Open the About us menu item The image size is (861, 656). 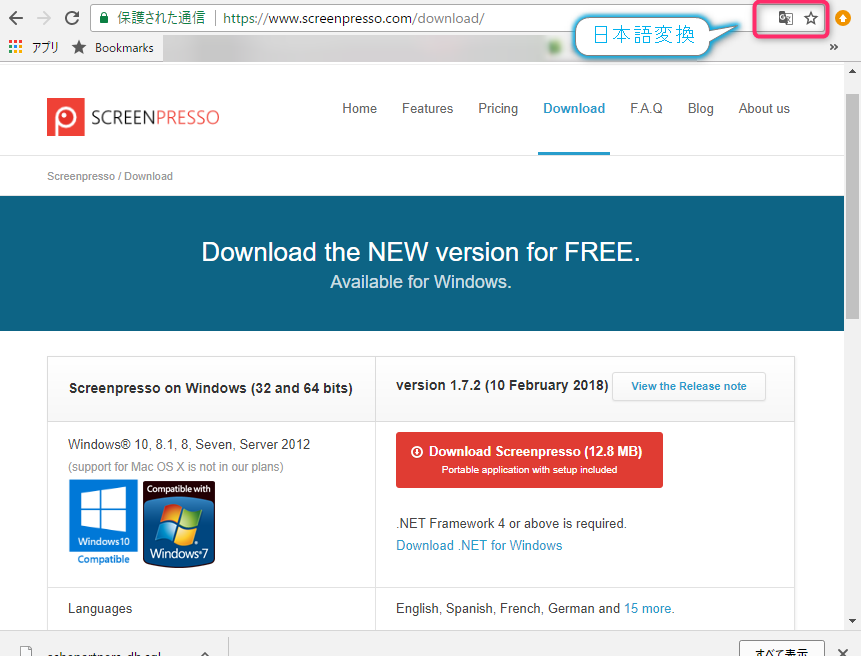tap(764, 109)
